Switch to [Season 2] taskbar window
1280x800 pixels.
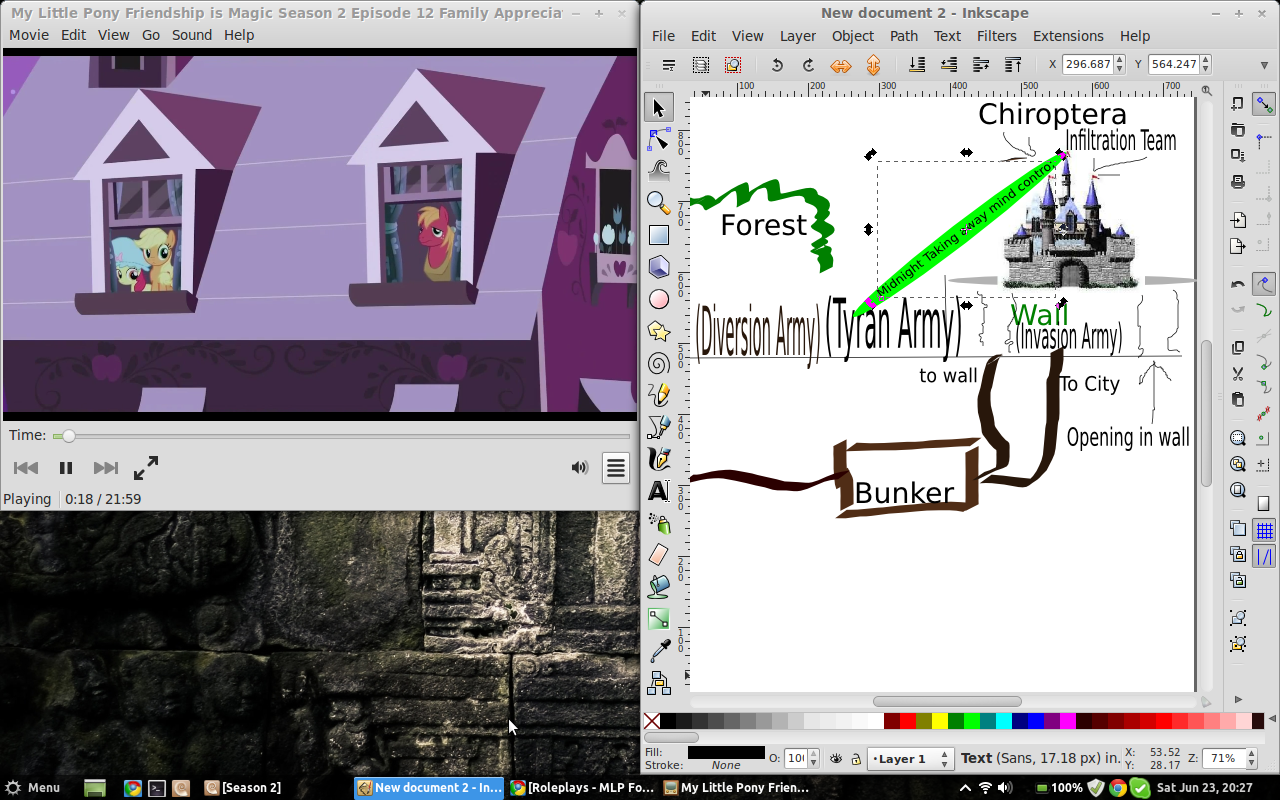point(242,788)
